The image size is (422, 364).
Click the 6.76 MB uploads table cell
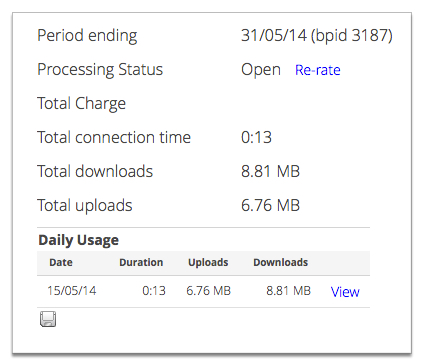coord(209,291)
